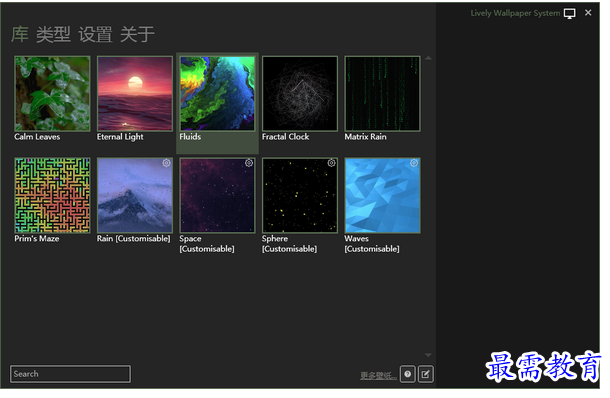The image size is (610, 398).
Task: Open the 更多壁纸 more wallpapers link
Action: (379, 375)
